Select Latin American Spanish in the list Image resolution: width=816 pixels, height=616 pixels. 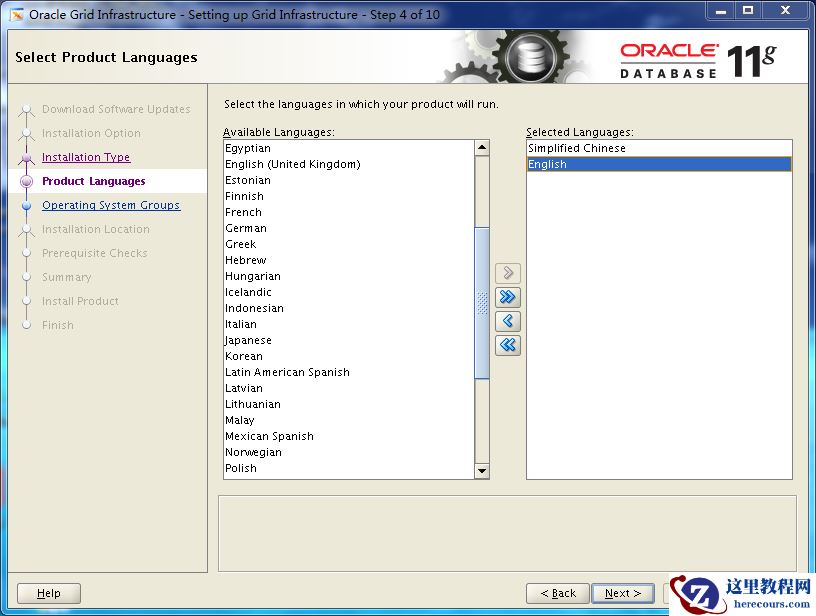[349, 373]
